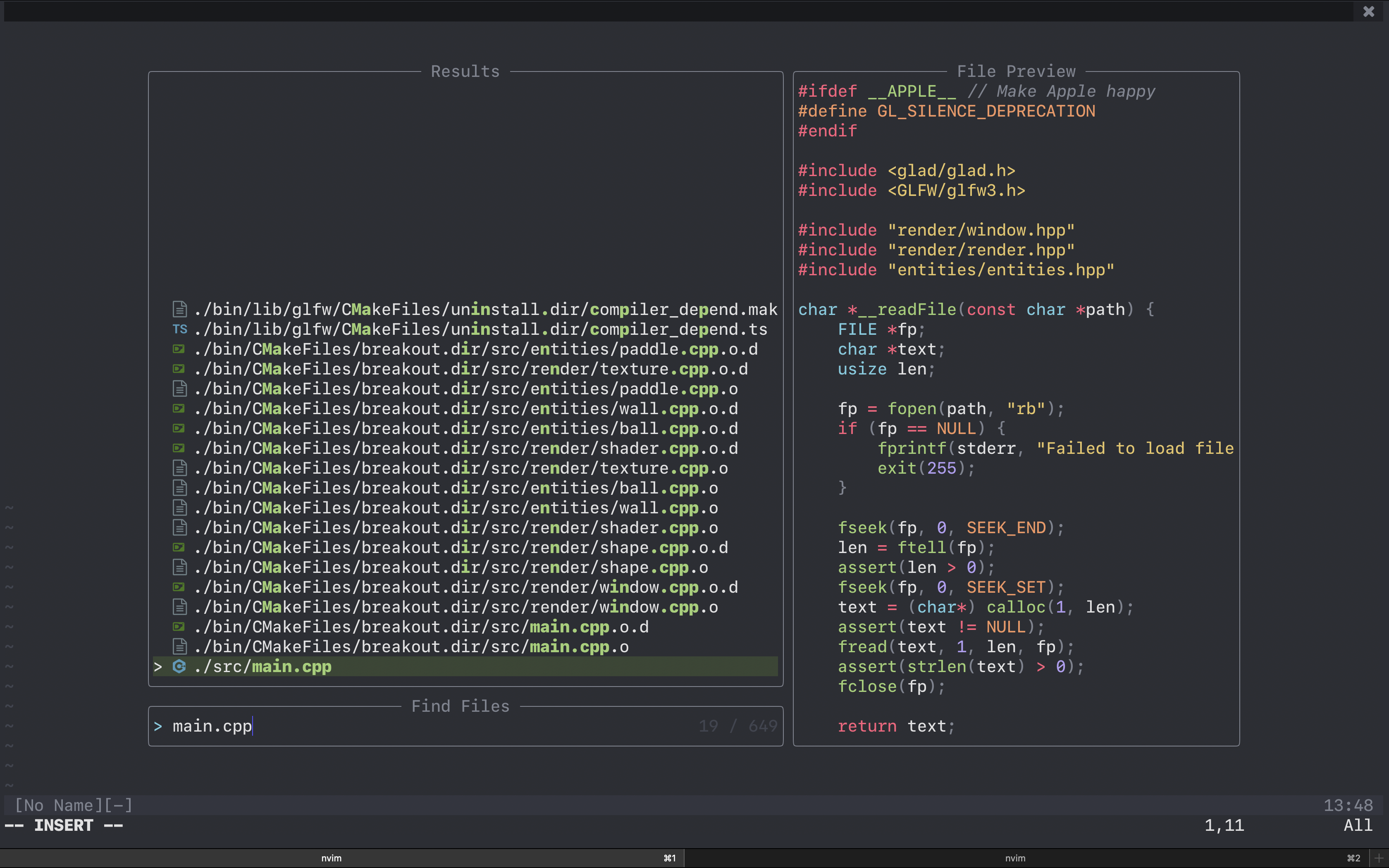This screenshot has width=1389, height=868.
Task: Click the file icon beside entities/paddle.cpp.o
Action: click(180, 389)
